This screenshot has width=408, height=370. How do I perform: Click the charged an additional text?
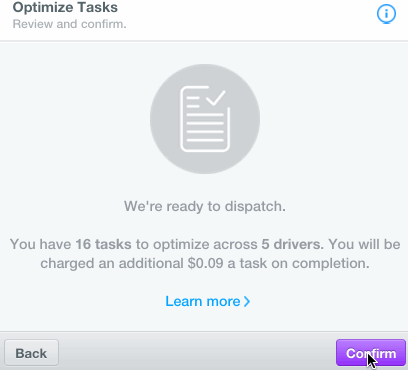point(112,263)
